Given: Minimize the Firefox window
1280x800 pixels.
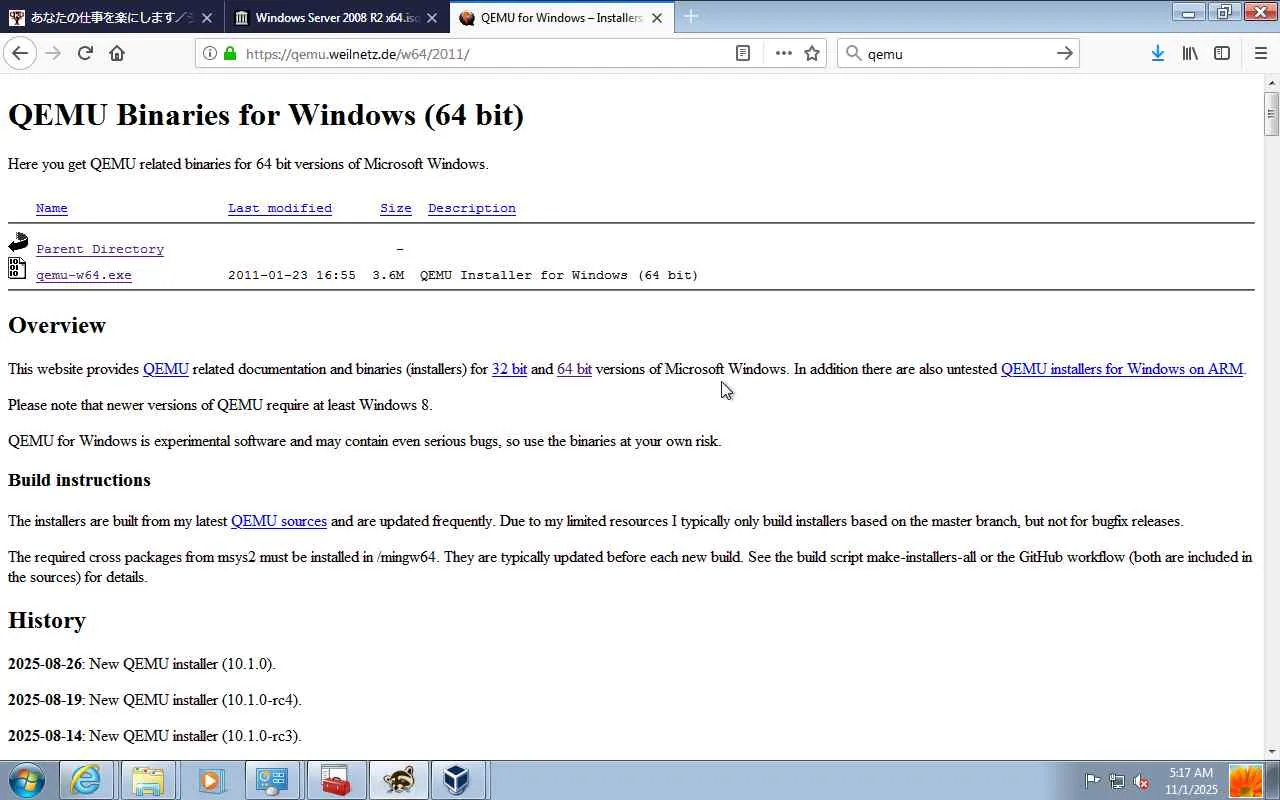Looking at the screenshot, I should tap(1189, 12).
